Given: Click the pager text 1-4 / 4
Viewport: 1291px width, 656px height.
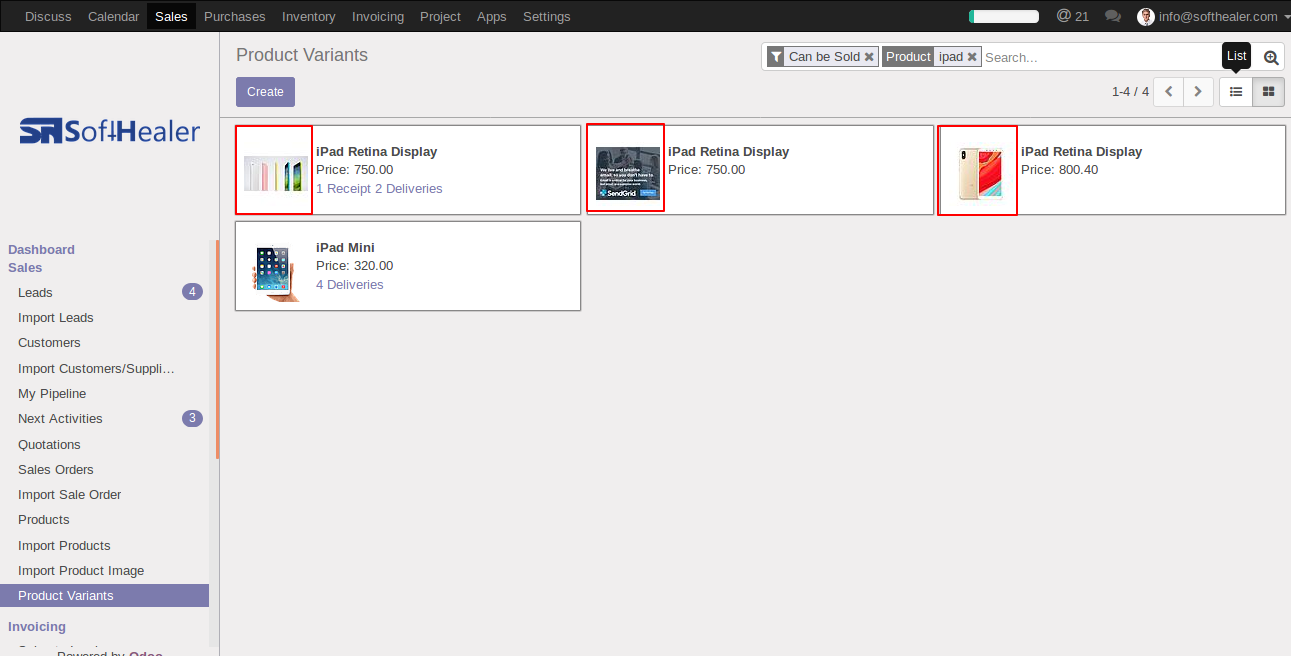Looking at the screenshot, I should pos(1130,92).
